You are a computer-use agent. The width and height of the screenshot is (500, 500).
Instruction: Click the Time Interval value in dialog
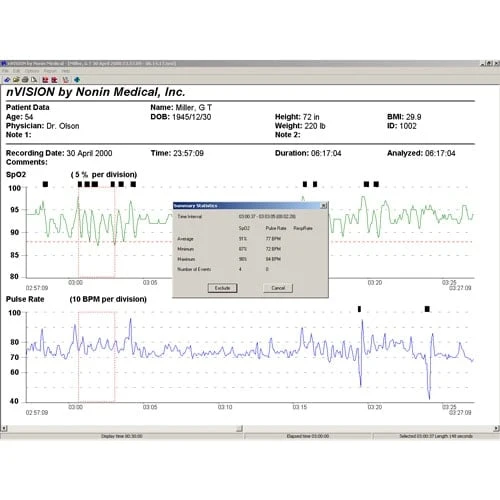point(267,217)
